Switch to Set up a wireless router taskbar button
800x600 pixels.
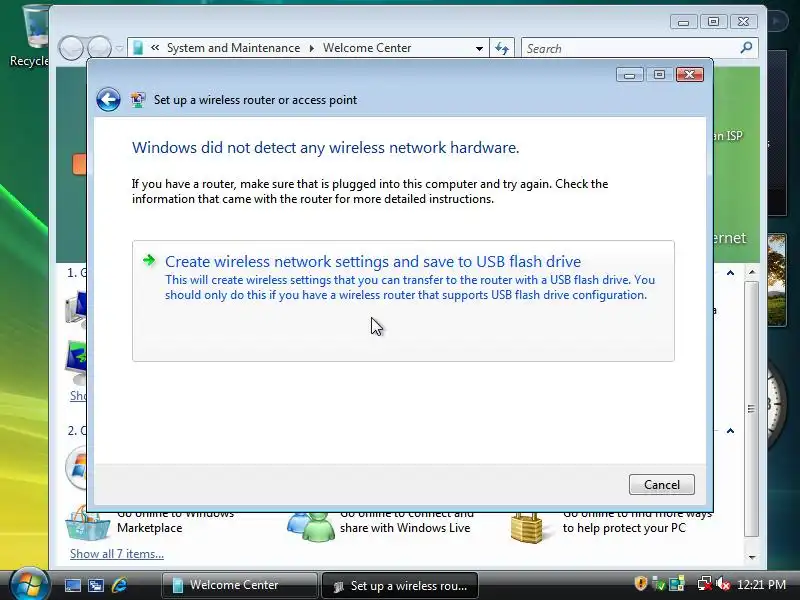(x=401, y=585)
